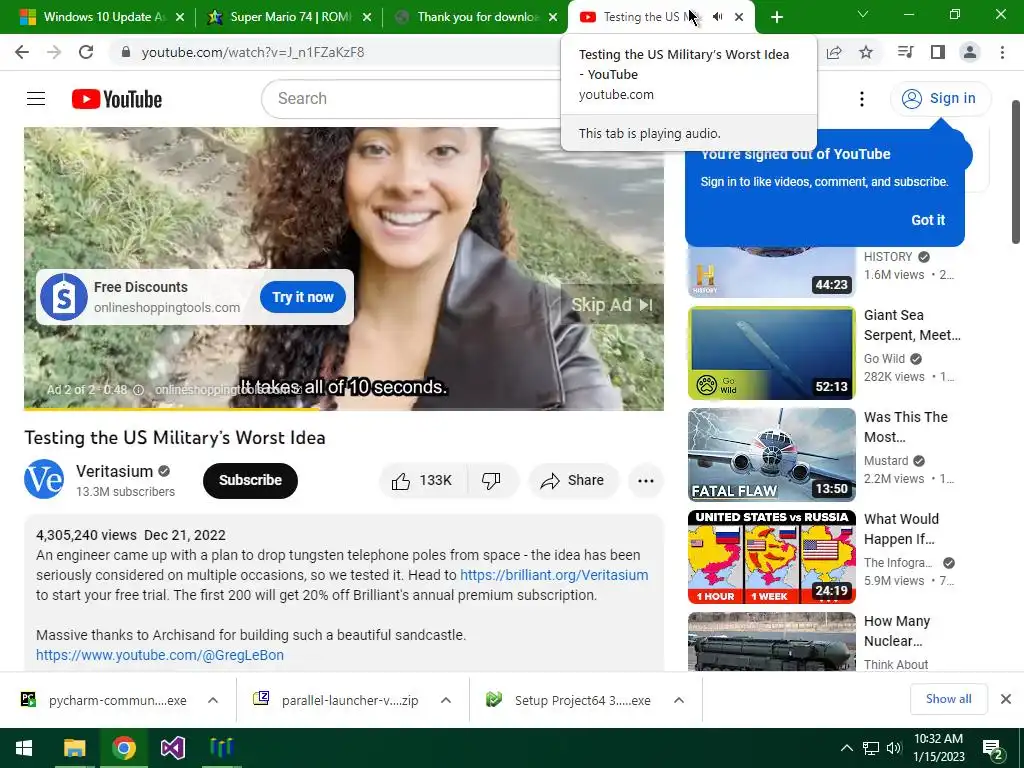Click the Share button under the video
This screenshot has width=1024, height=768.
(x=573, y=481)
